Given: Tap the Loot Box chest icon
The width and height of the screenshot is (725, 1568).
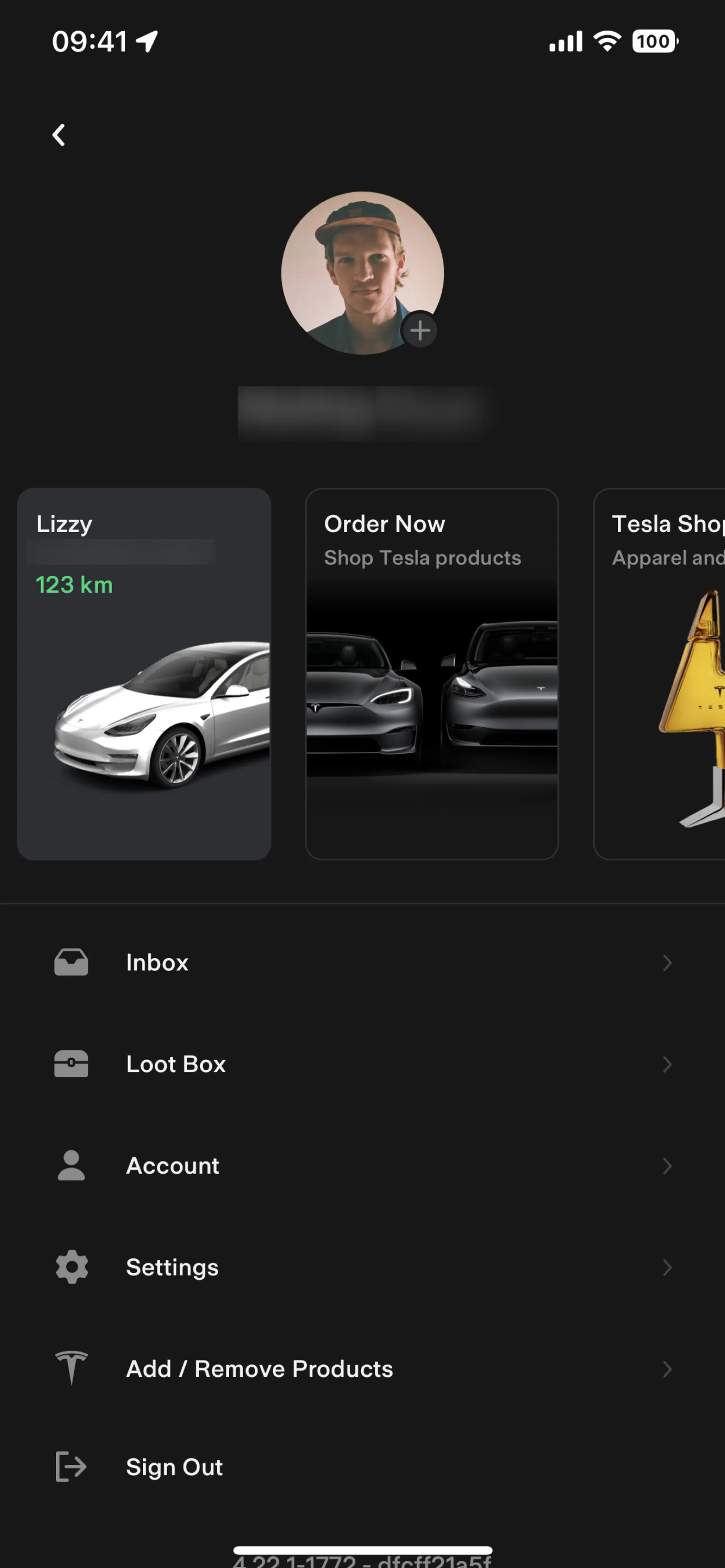Looking at the screenshot, I should [x=71, y=1064].
